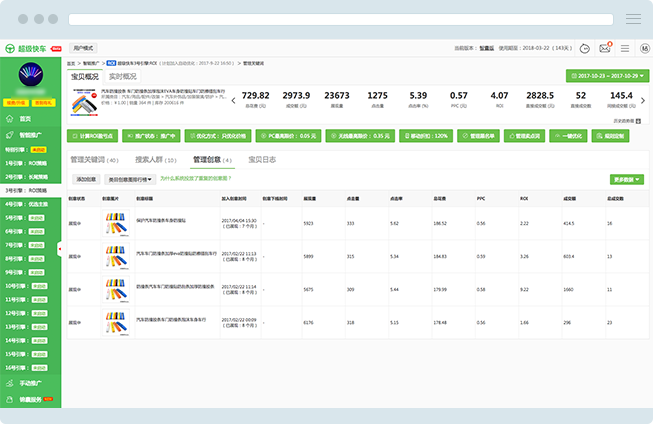Screen dimensions: 653x424
Task: Expand the 更多数据 dropdown
Action: pyautogui.click(x=626, y=179)
